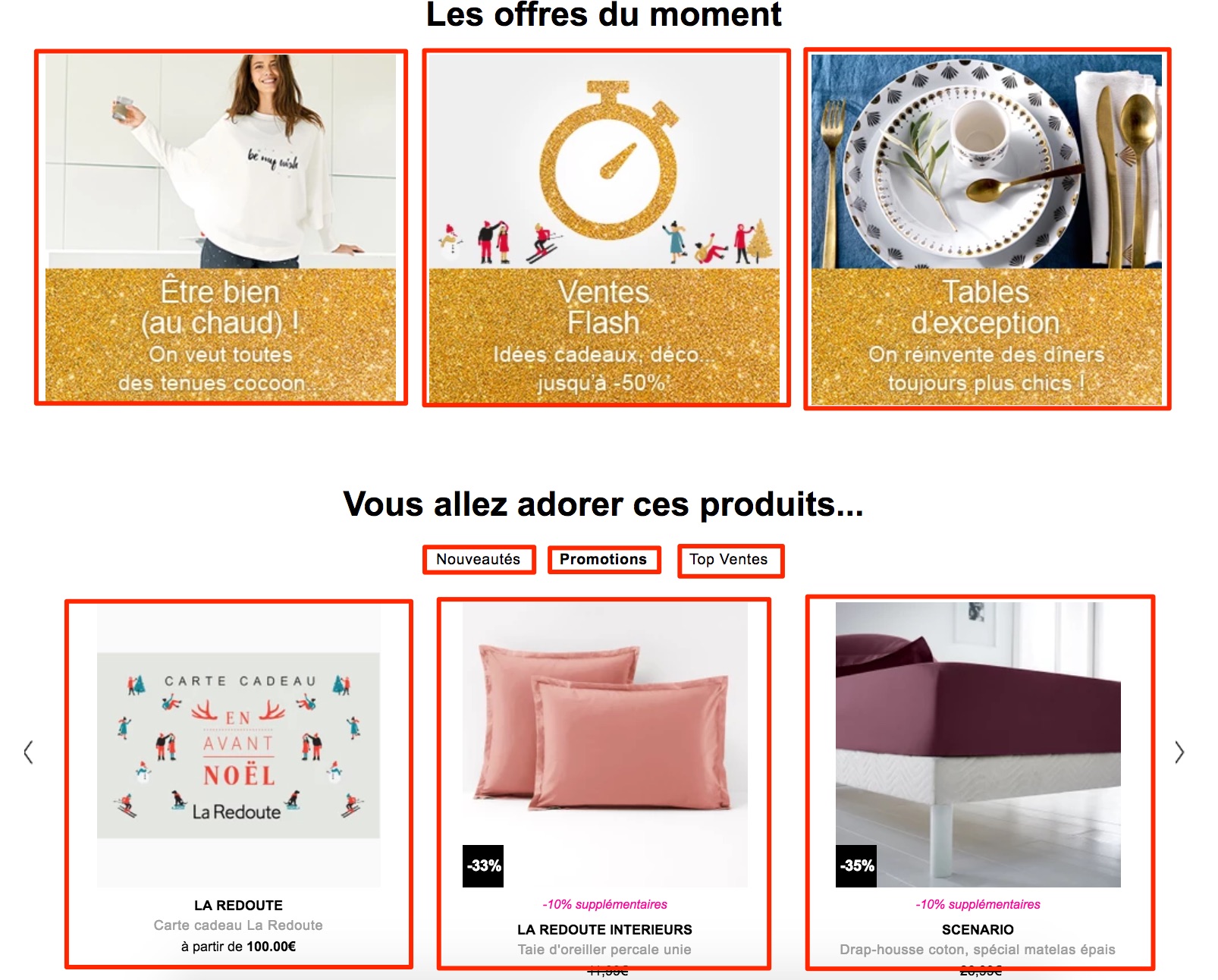Click the Carte cadeau La Redoute description

[x=238, y=925]
